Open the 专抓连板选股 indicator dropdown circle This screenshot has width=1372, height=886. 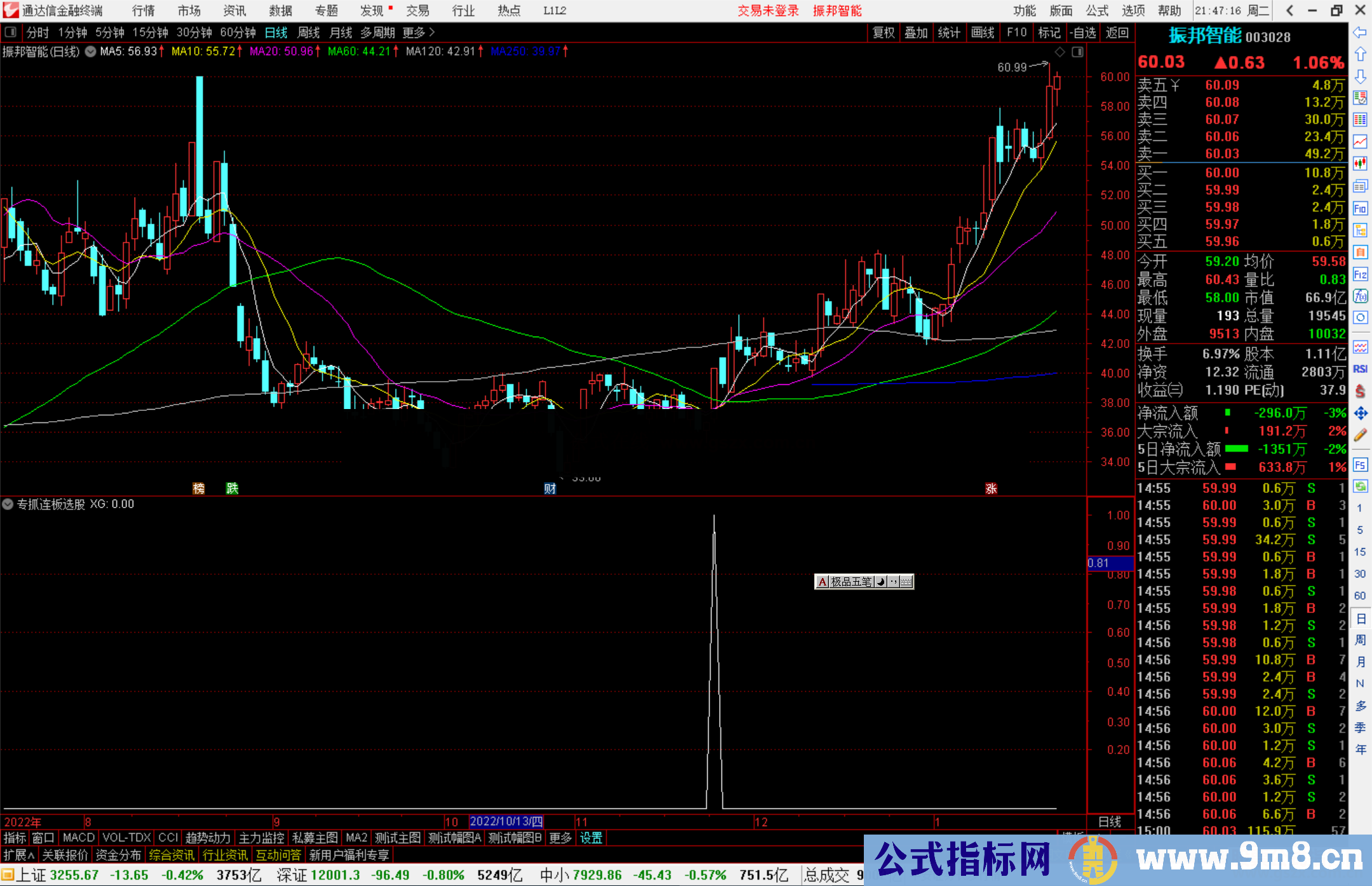pos(8,504)
